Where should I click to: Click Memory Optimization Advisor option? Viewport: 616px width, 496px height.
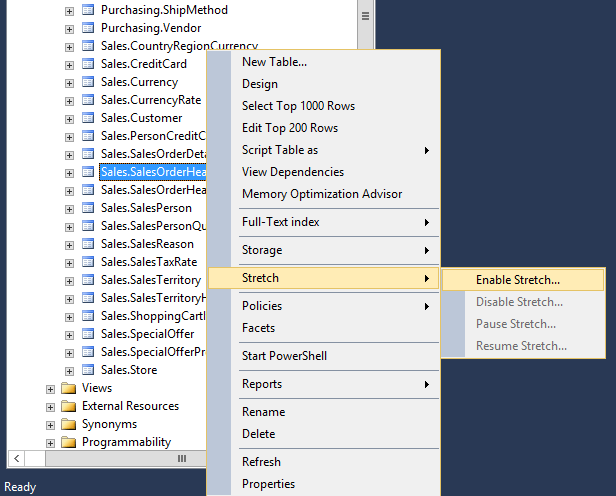(322, 194)
